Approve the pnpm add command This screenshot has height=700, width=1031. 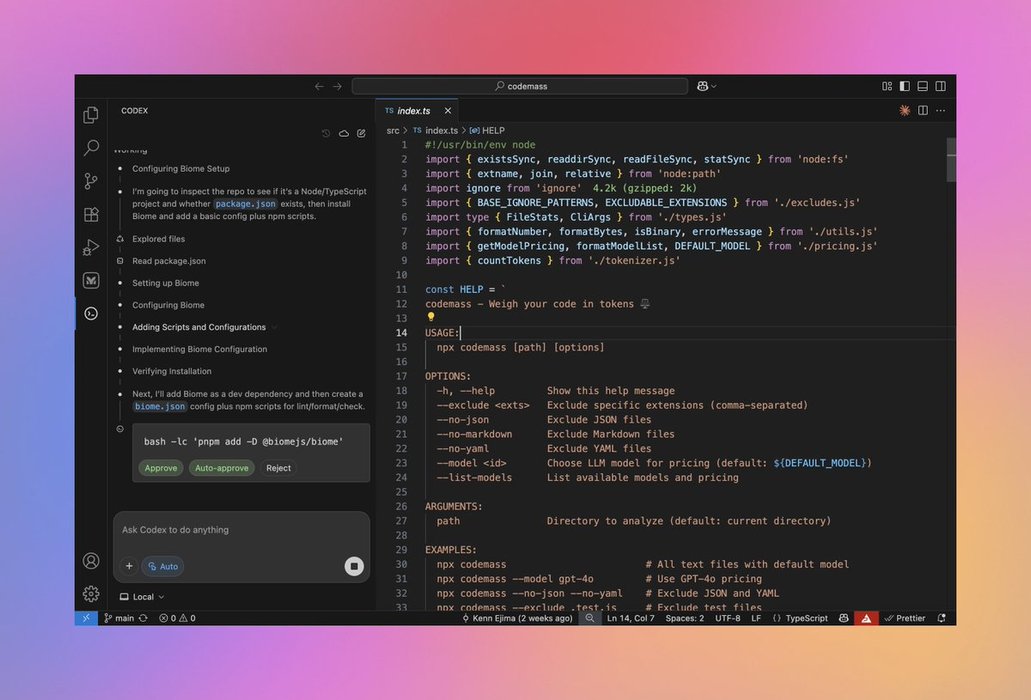[160, 468]
